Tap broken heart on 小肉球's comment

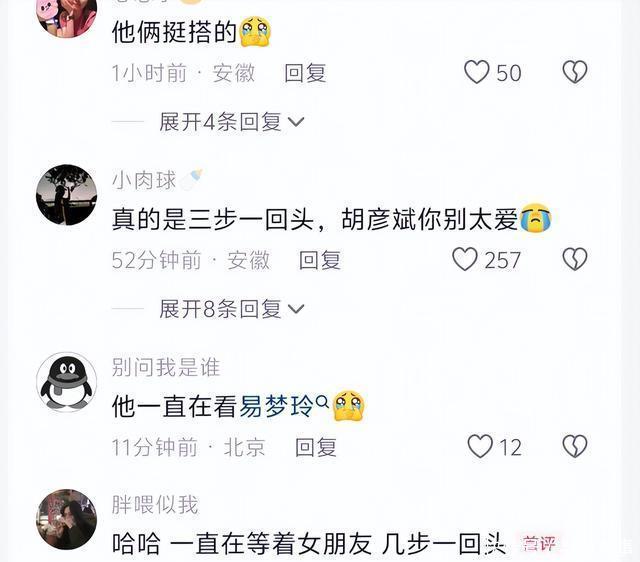click(x=575, y=259)
